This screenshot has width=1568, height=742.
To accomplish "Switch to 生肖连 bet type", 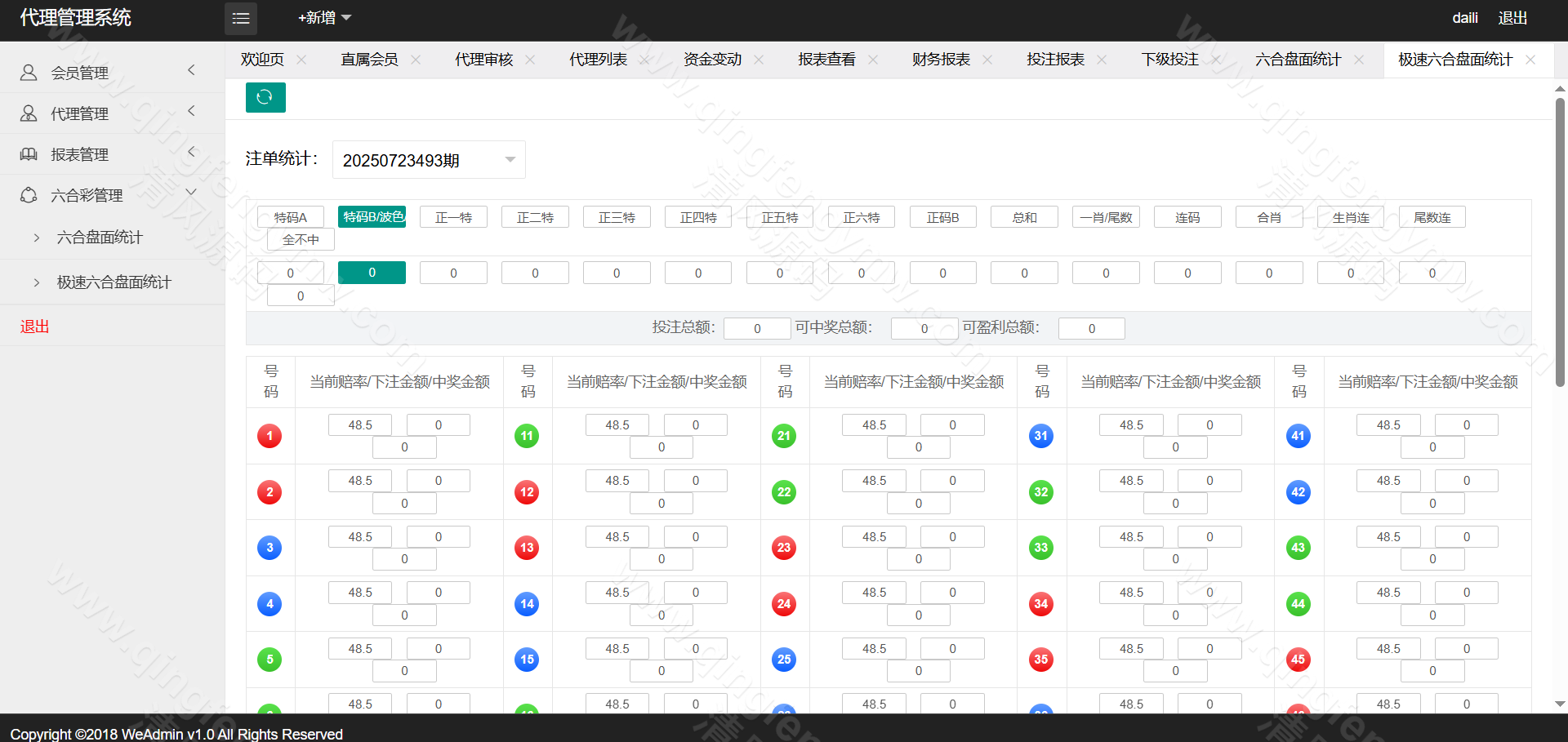I will [1350, 217].
